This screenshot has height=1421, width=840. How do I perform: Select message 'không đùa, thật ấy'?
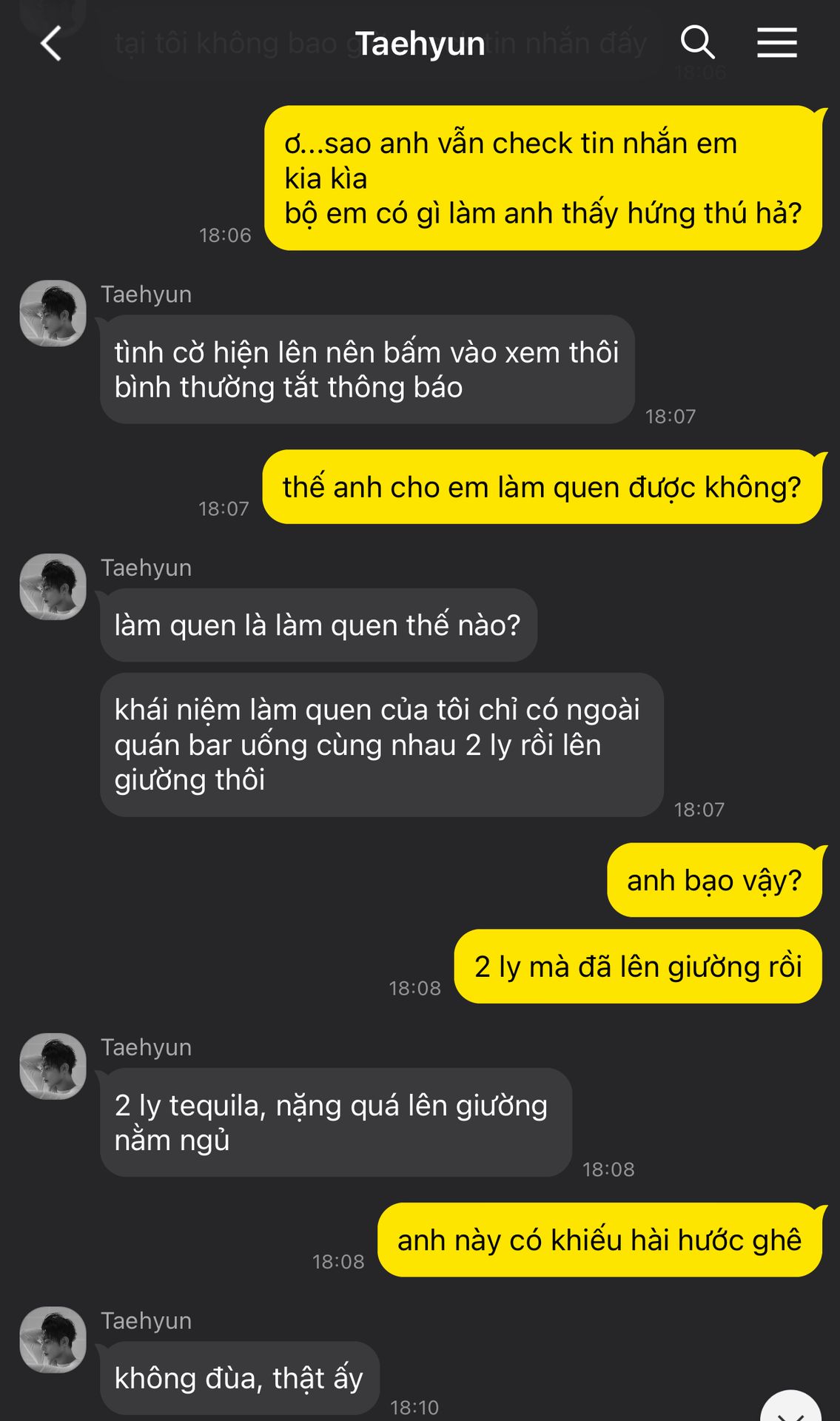[240, 1378]
